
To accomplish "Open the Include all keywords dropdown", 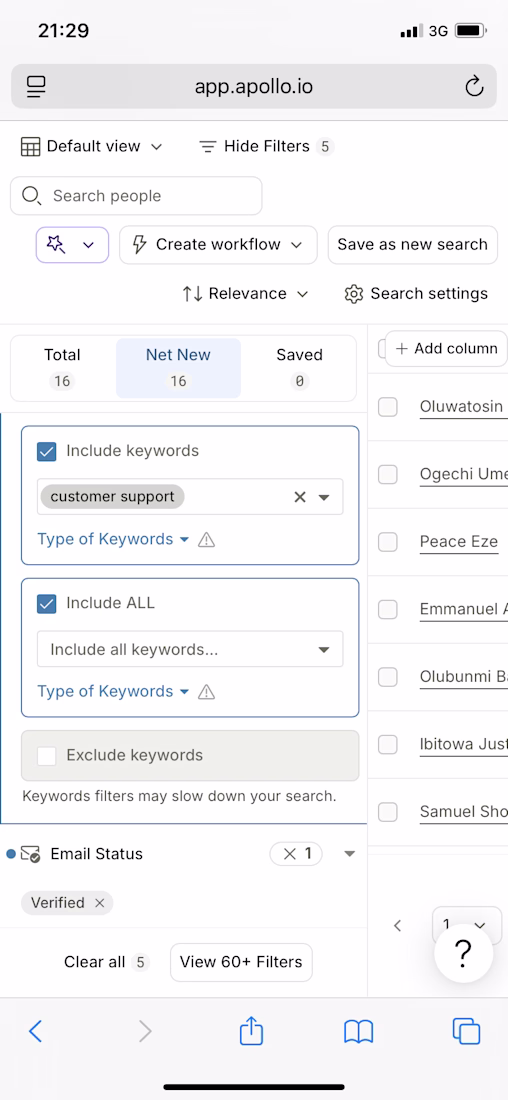I will pyautogui.click(x=190, y=650).
